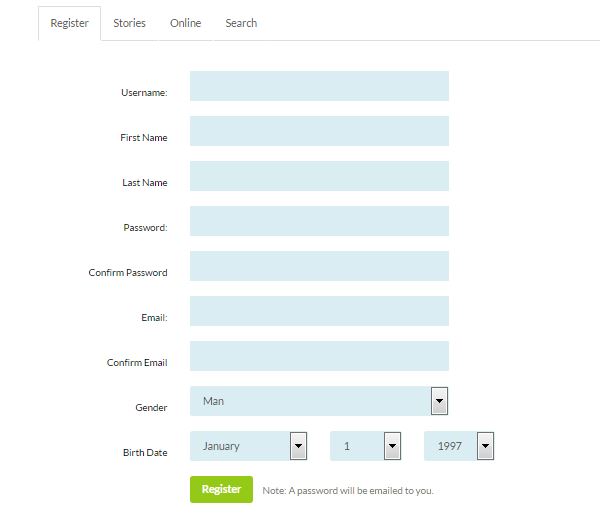Select the Email input box
The image size is (604, 520).
[319, 311]
